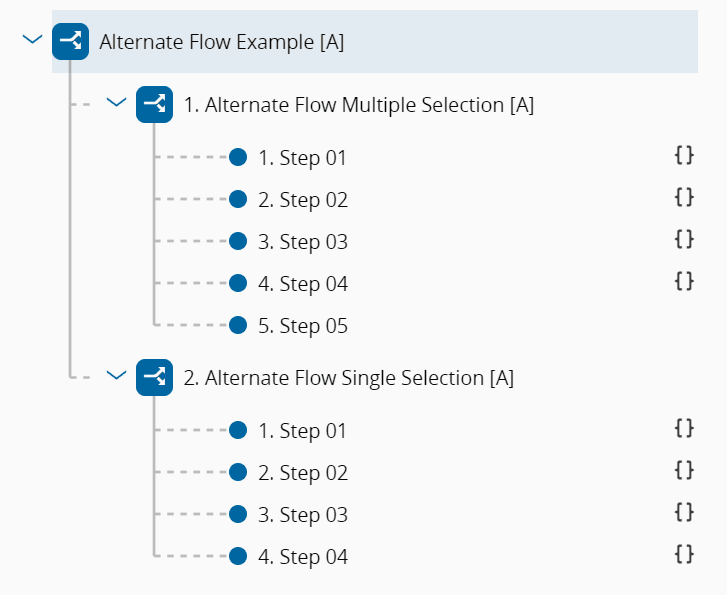Open braces icon for Single Selection Step 03

point(684,512)
